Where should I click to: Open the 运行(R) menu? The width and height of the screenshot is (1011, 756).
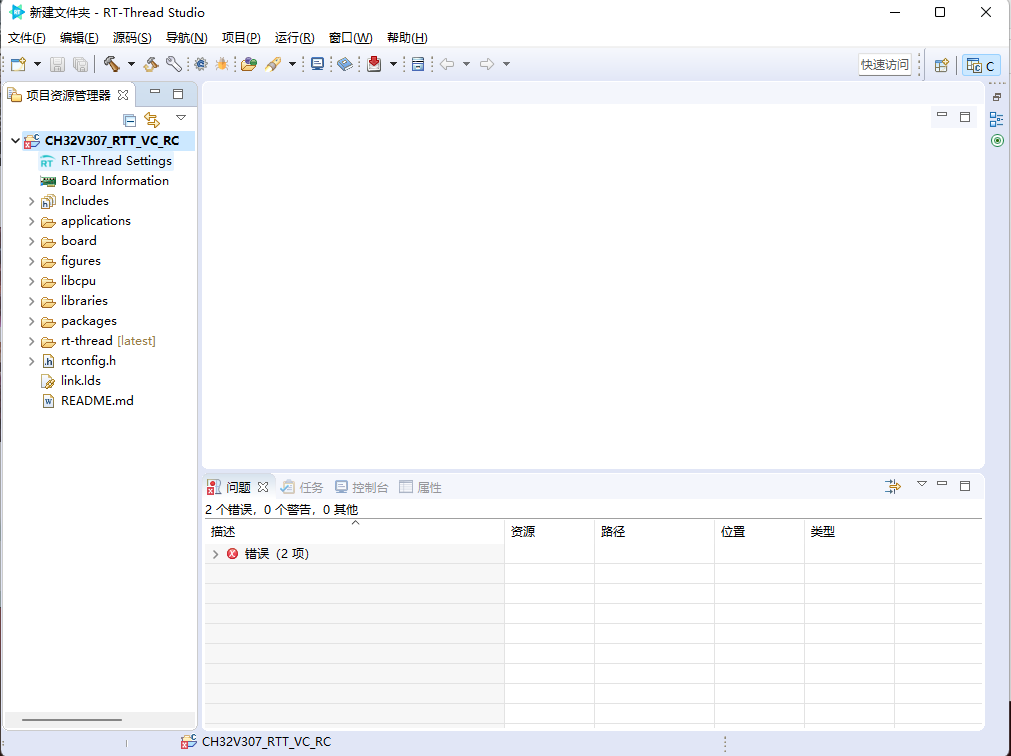294,38
